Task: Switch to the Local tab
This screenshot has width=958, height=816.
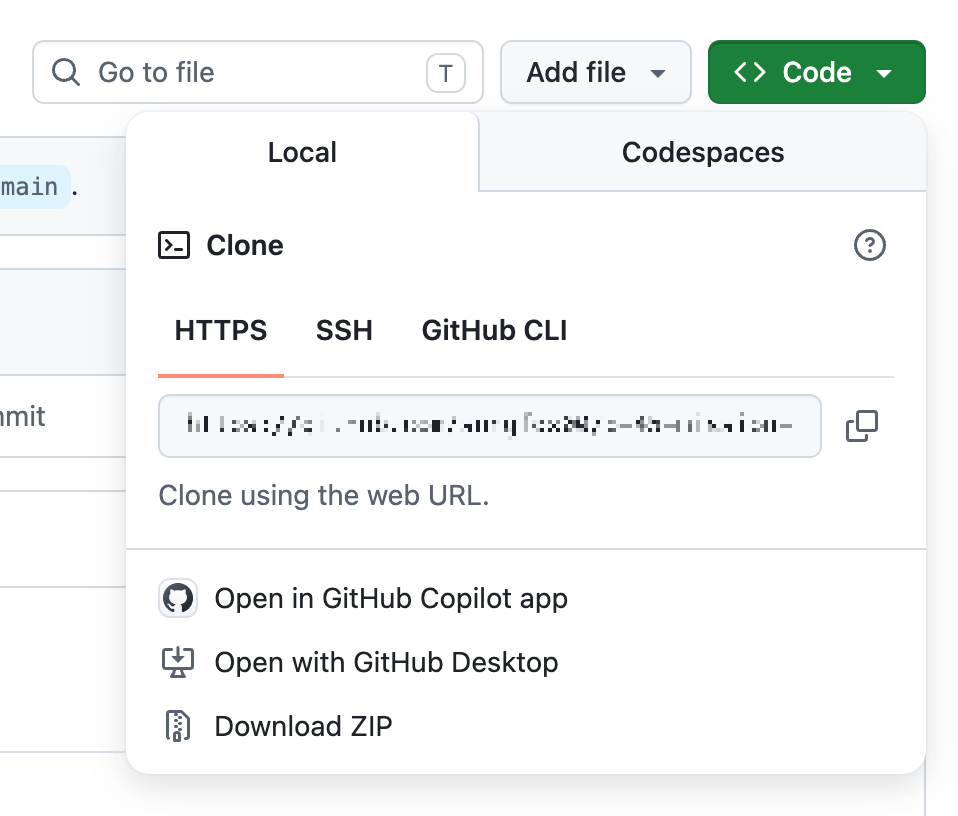Action: 302,152
